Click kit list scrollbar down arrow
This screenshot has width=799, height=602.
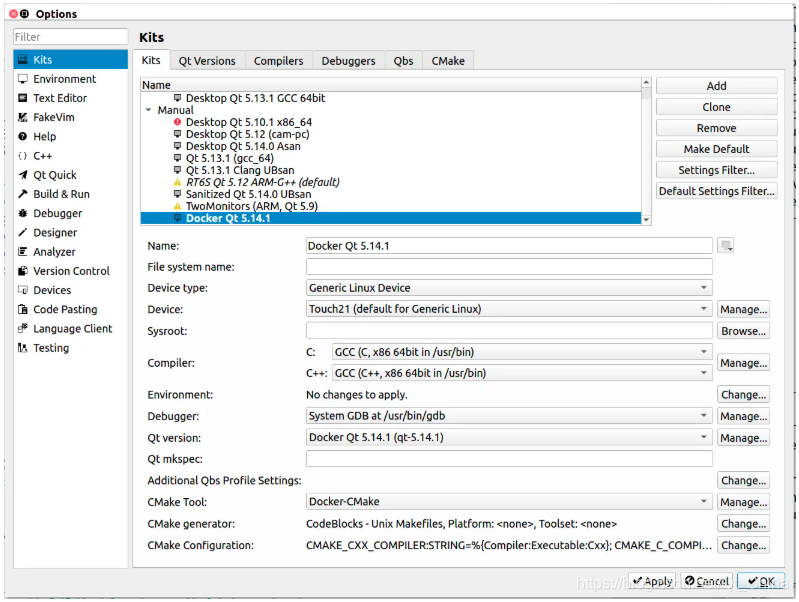pos(646,220)
